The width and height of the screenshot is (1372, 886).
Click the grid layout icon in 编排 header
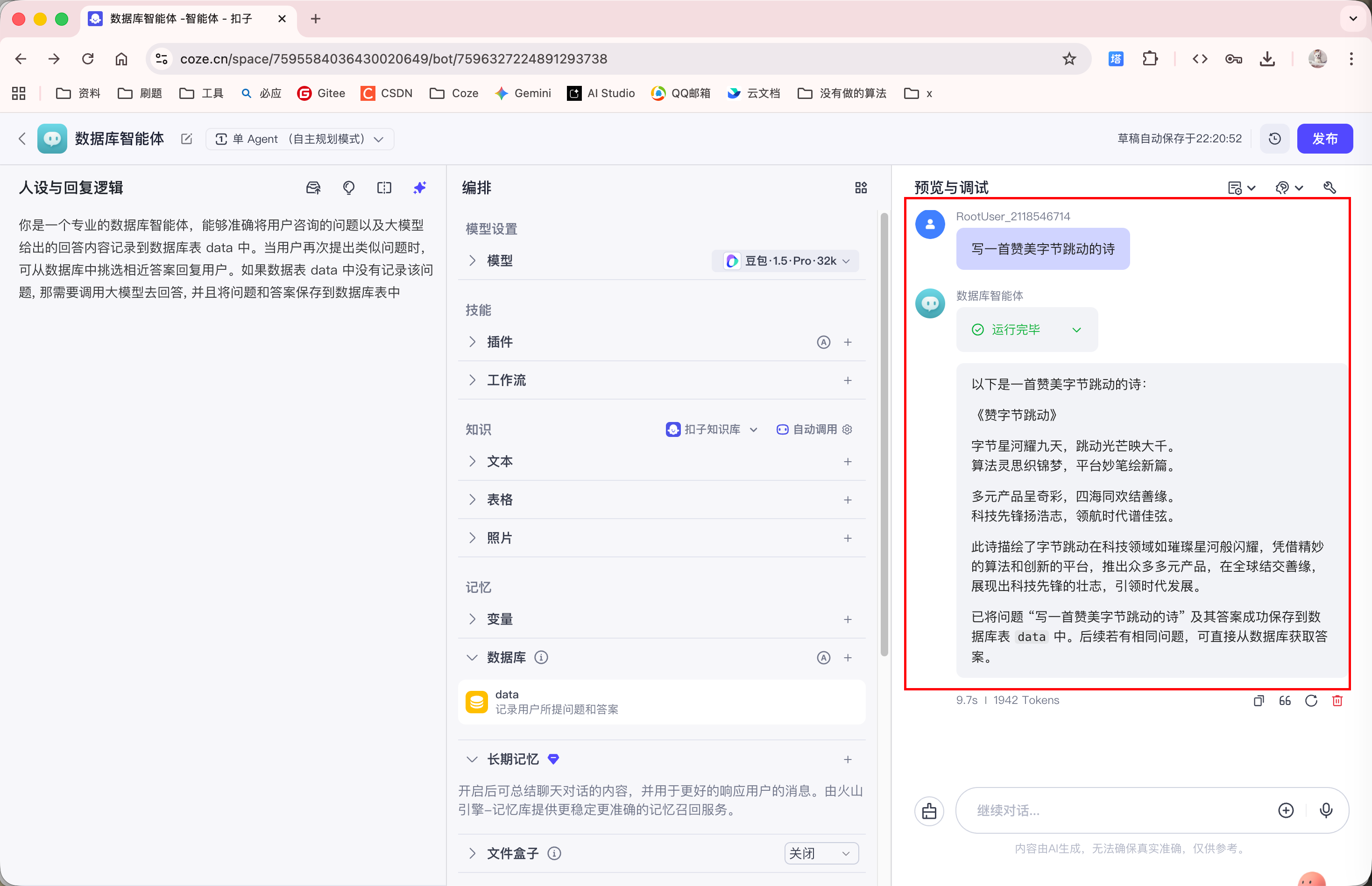point(860,188)
